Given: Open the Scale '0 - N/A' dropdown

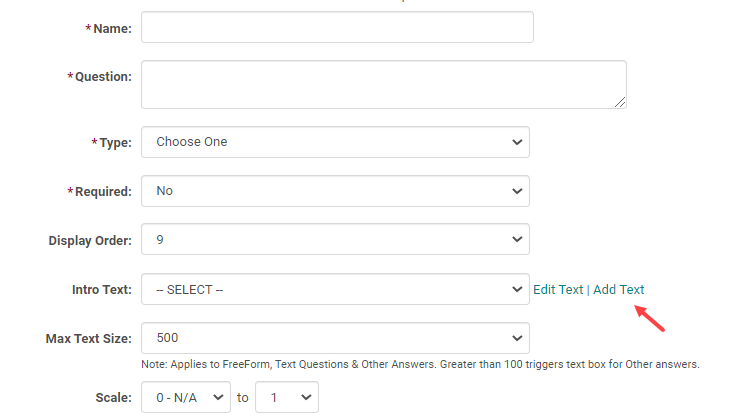Looking at the screenshot, I should (x=186, y=397).
